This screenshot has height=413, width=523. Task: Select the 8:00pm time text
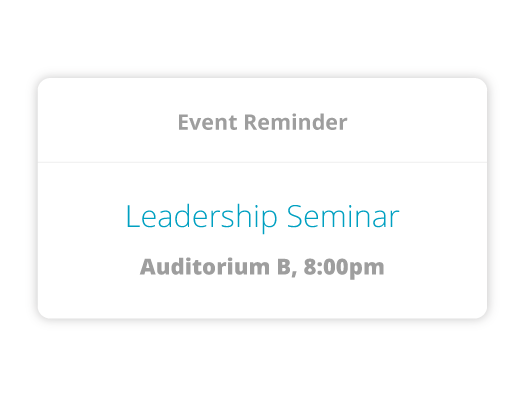pyautogui.click(x=344, y=268)
